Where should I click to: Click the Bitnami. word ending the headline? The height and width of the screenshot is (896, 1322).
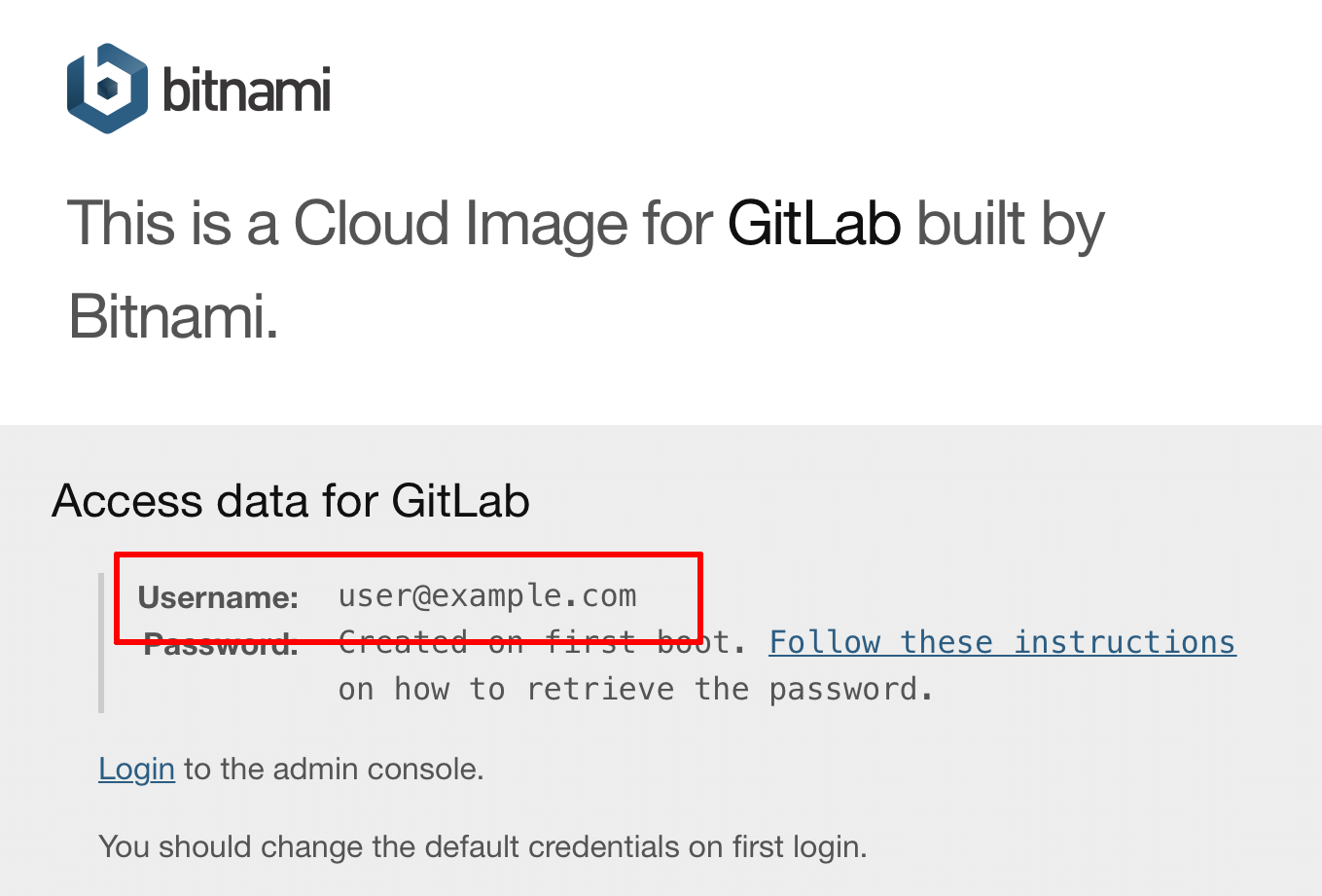tap(173, 317)
